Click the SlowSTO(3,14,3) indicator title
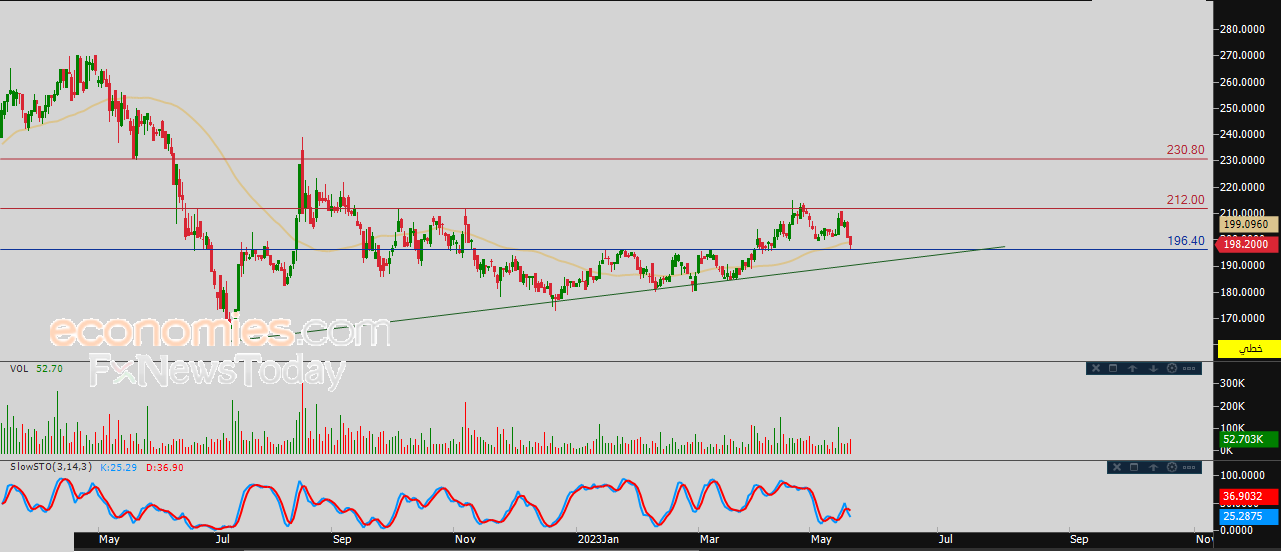 pos(51,467)
